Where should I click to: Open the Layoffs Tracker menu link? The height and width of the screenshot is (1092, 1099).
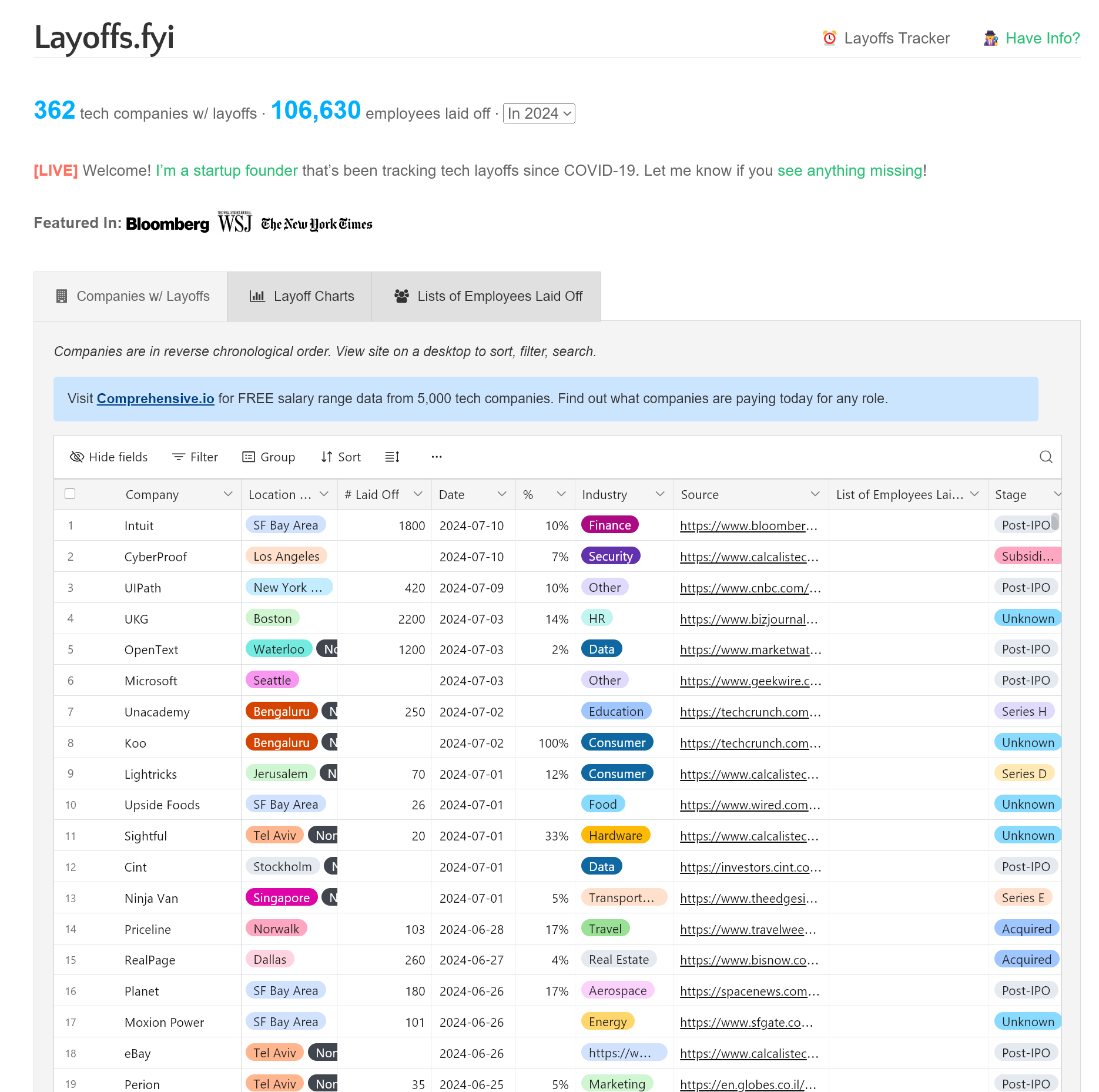tap(886, 38)
